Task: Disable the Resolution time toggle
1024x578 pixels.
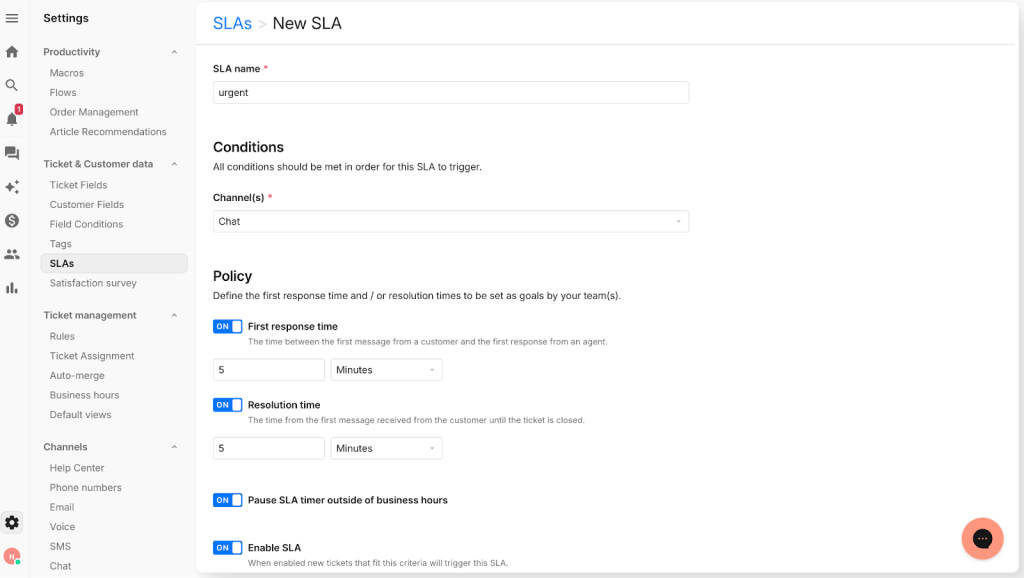Action: pos(227,405)
